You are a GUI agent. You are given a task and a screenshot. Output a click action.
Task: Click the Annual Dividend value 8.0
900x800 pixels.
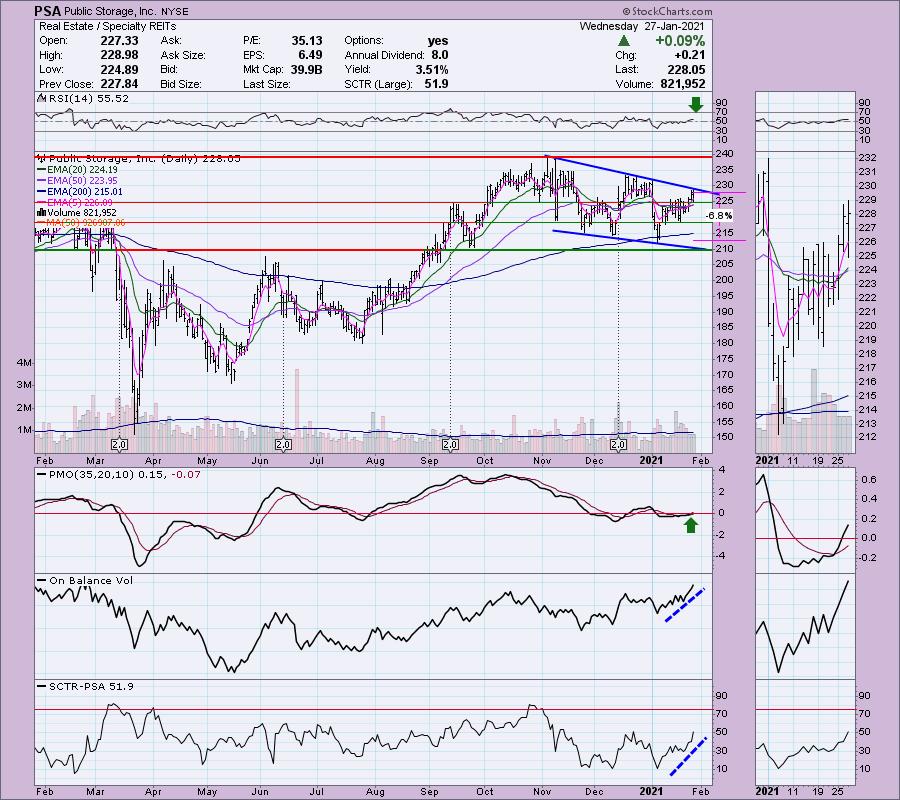[440, 55]
